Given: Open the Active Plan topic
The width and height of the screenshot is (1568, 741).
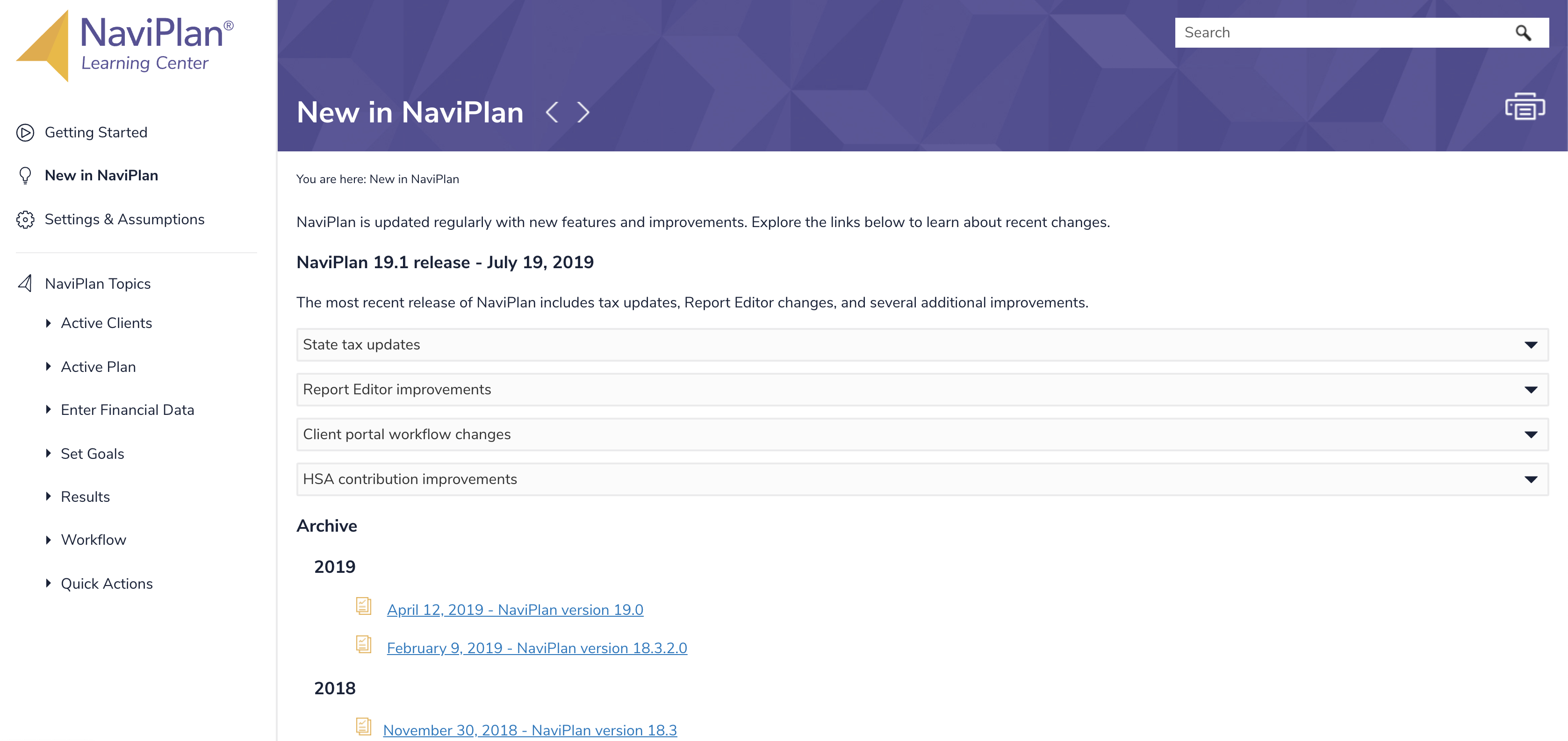Looking at the screenshot, I should [x=99, y=367].
